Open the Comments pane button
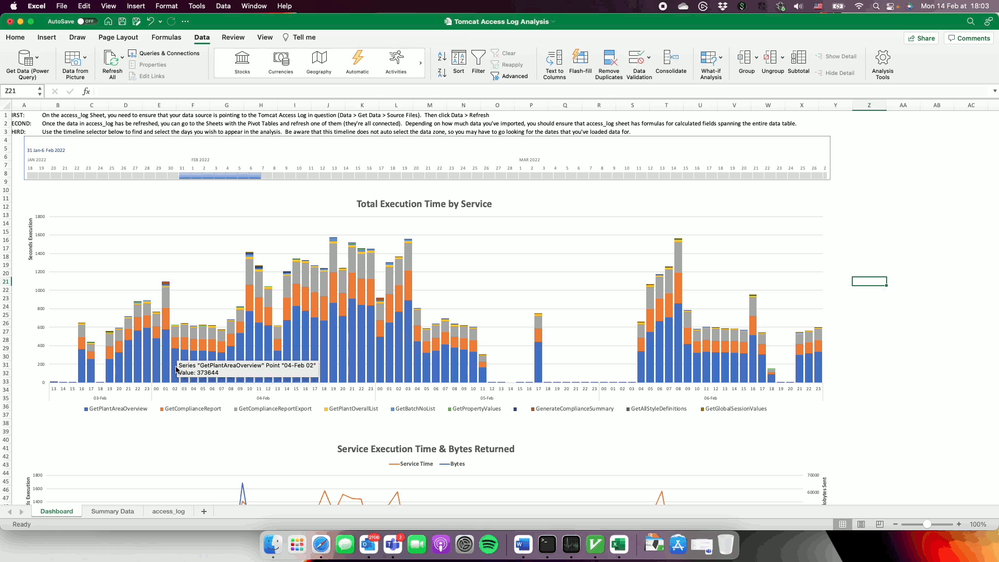The width and height of the screenshot is (999, 562). (969, 38)
